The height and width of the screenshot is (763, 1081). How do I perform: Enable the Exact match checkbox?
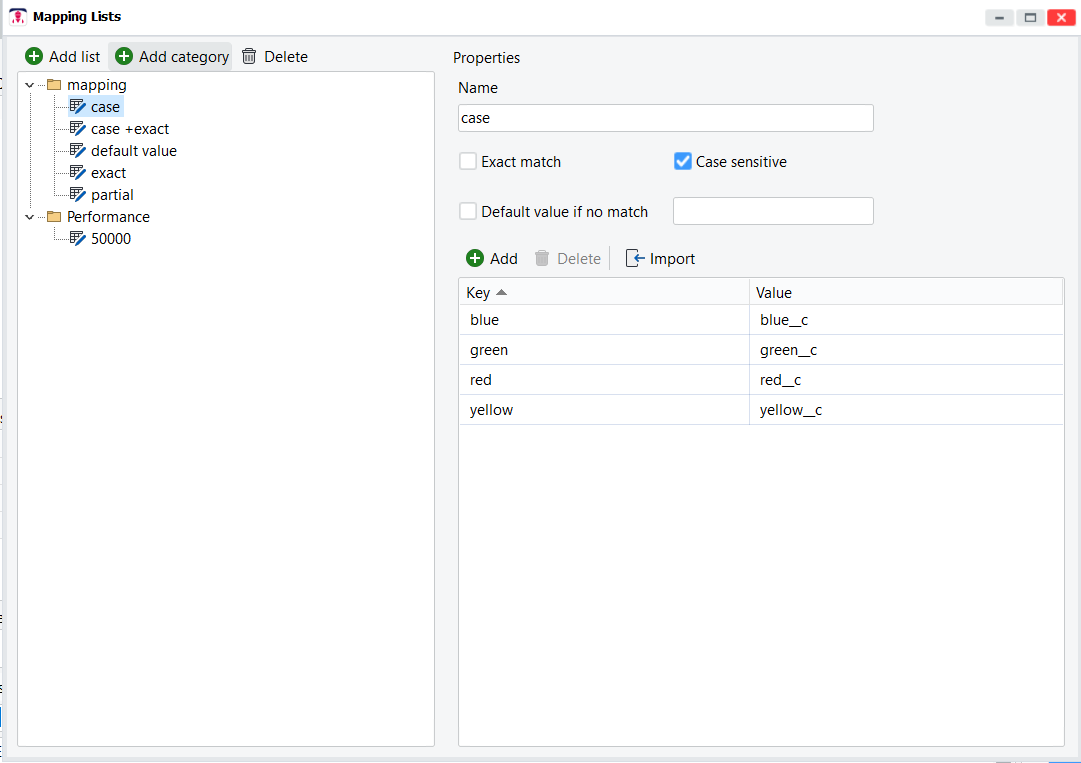[468, 162]
